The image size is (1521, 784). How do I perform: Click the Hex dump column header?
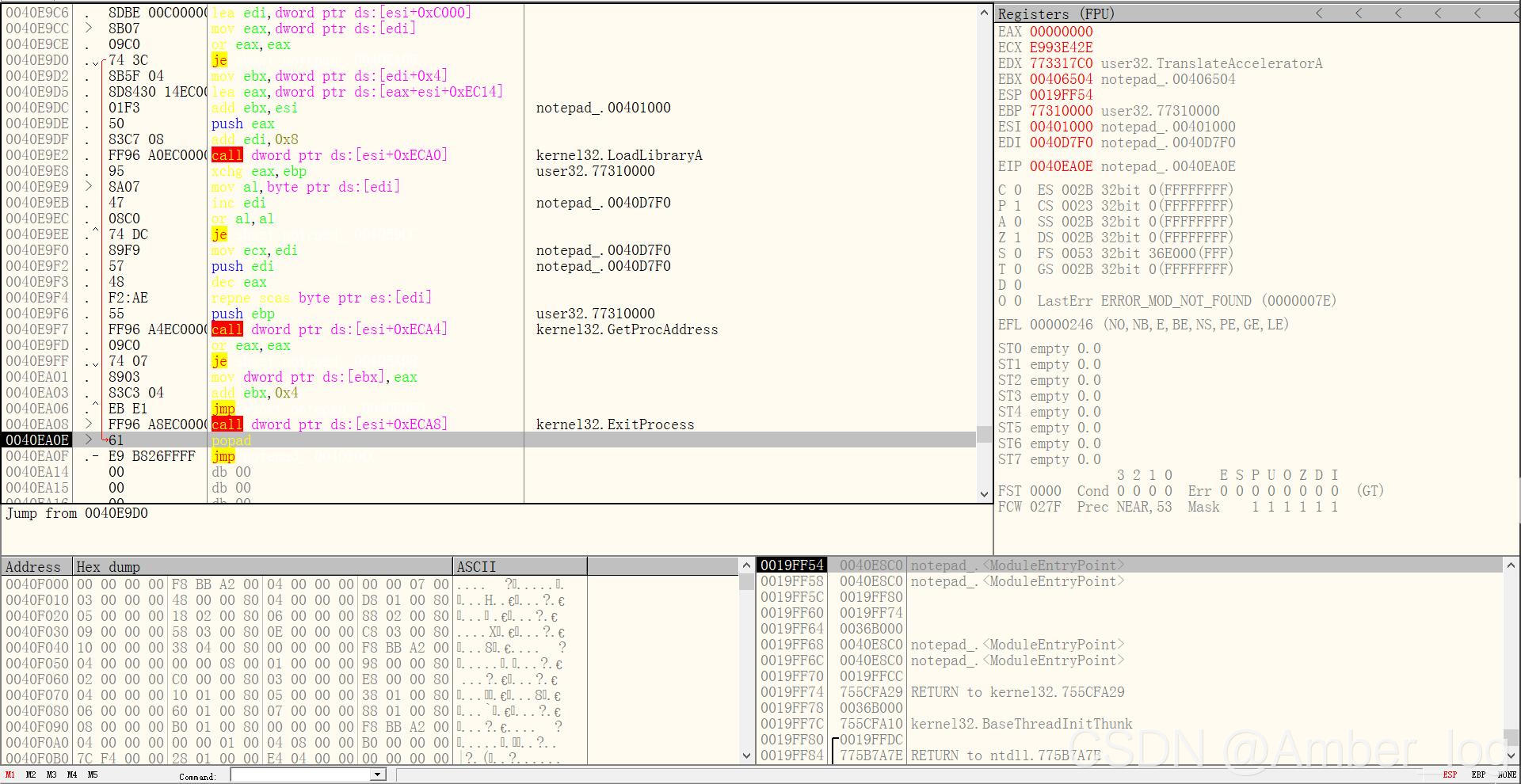pos(263,566)
